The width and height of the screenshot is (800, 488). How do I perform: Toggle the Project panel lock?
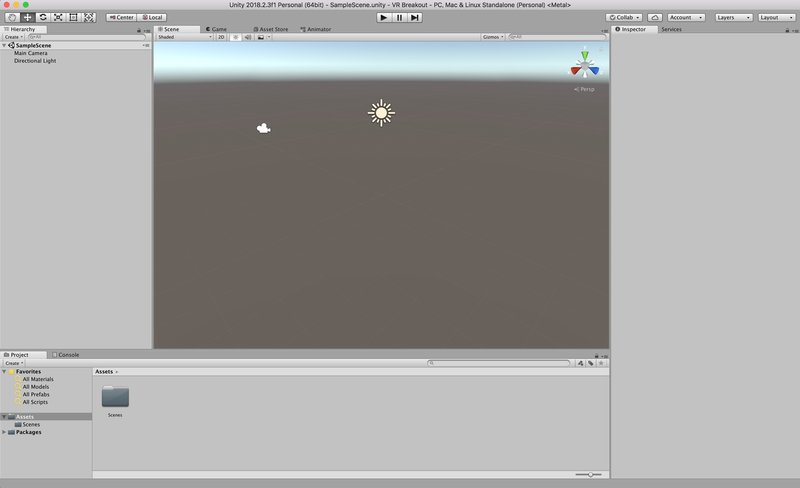click(x=596, y=355)
